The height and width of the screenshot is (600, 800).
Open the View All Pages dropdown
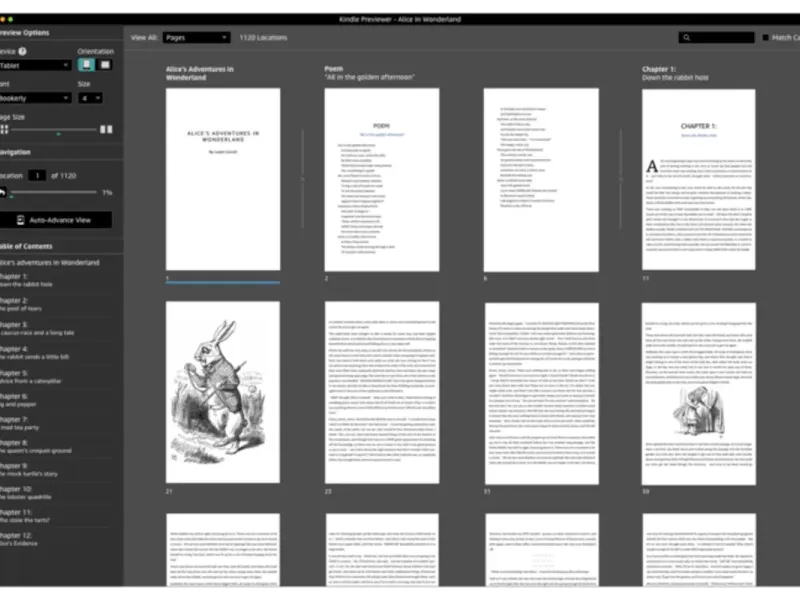(x=196, y=37)
